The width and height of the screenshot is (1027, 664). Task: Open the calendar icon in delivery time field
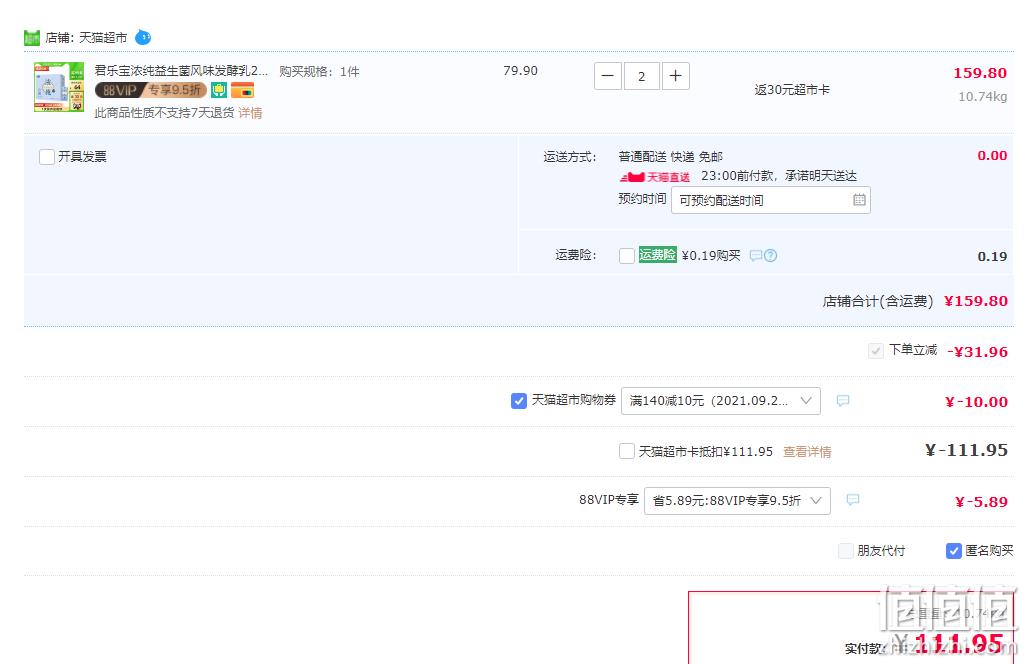point(859,200)
